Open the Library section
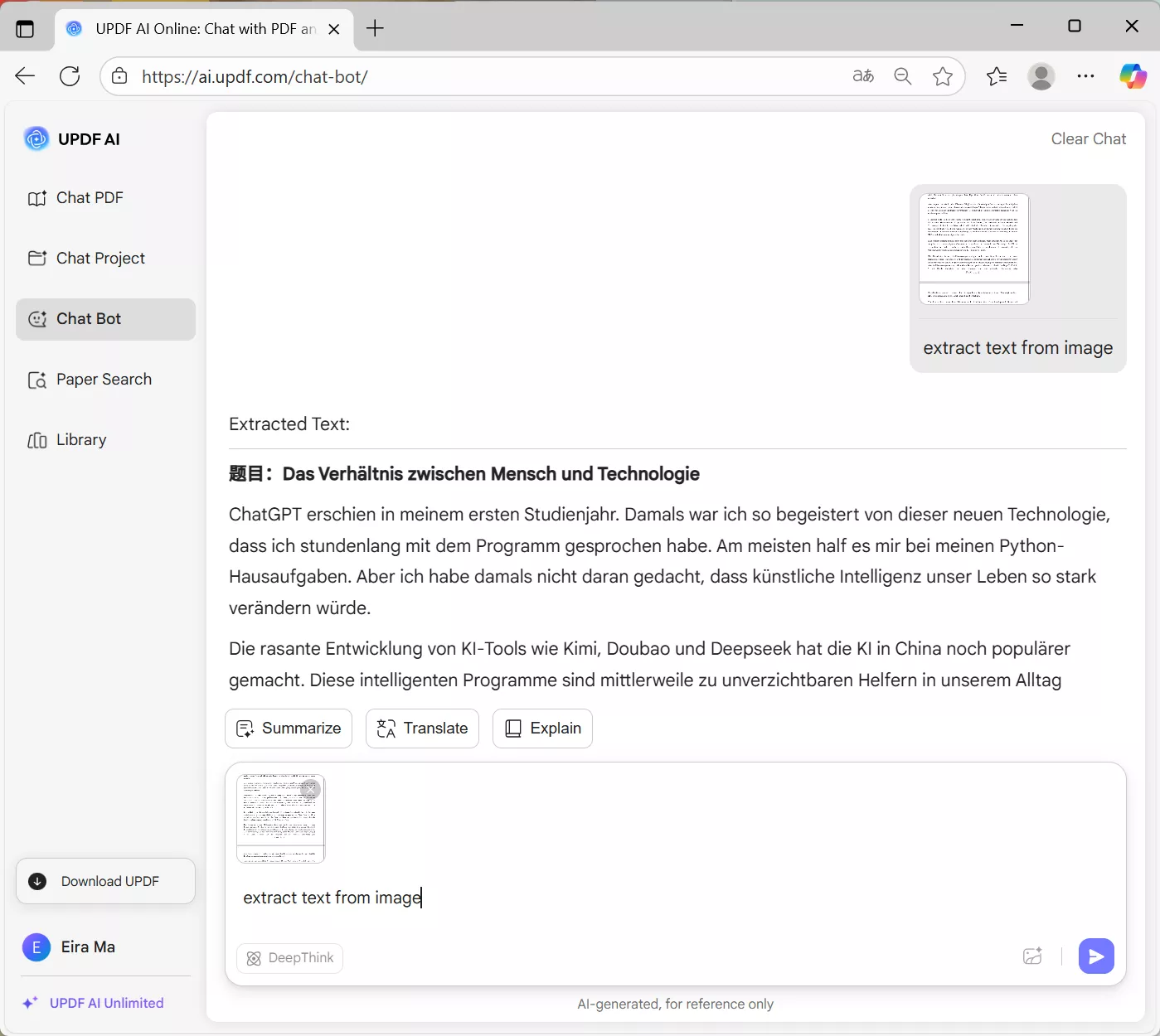Screen dimensions: 1160x1036 (x=80, y=439)
